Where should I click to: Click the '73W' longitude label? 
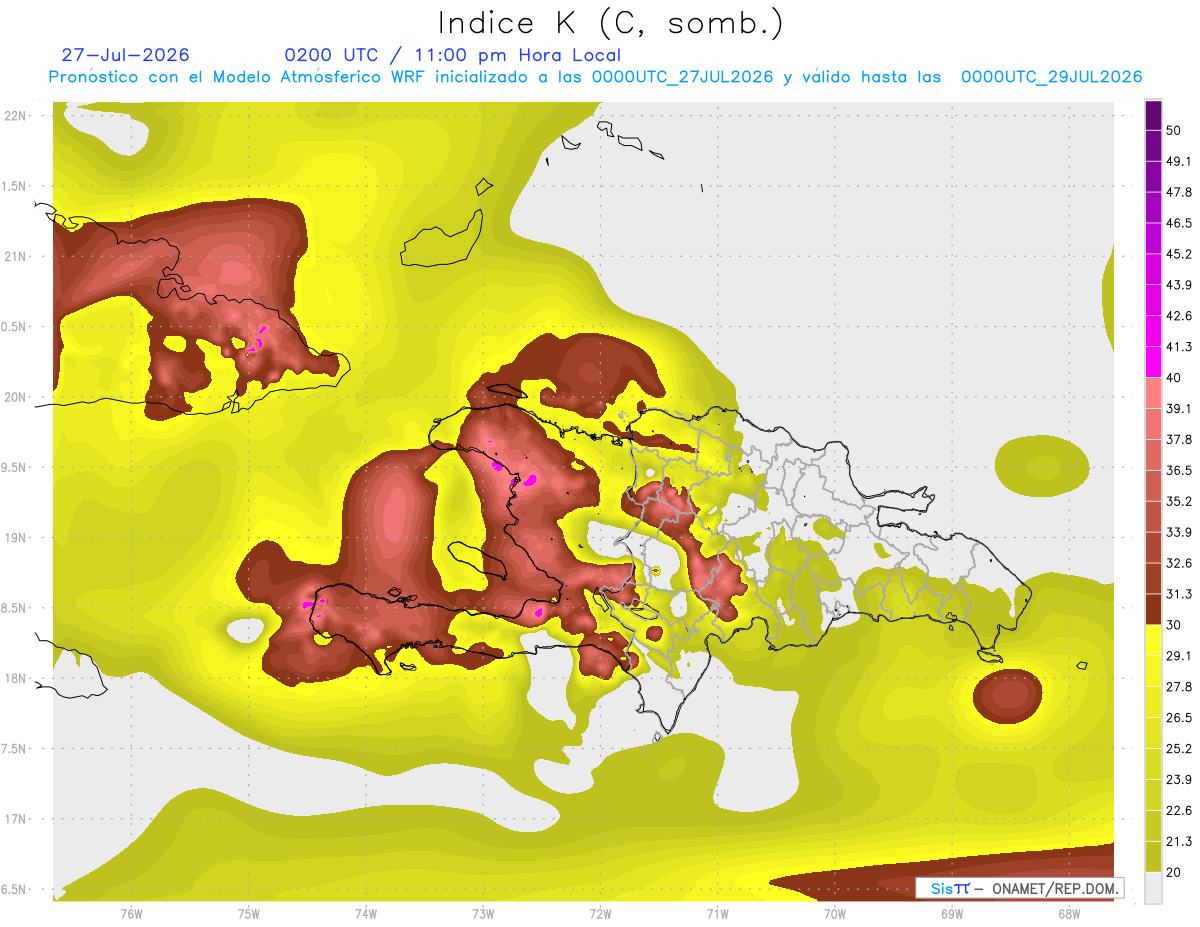click(483, 914)
